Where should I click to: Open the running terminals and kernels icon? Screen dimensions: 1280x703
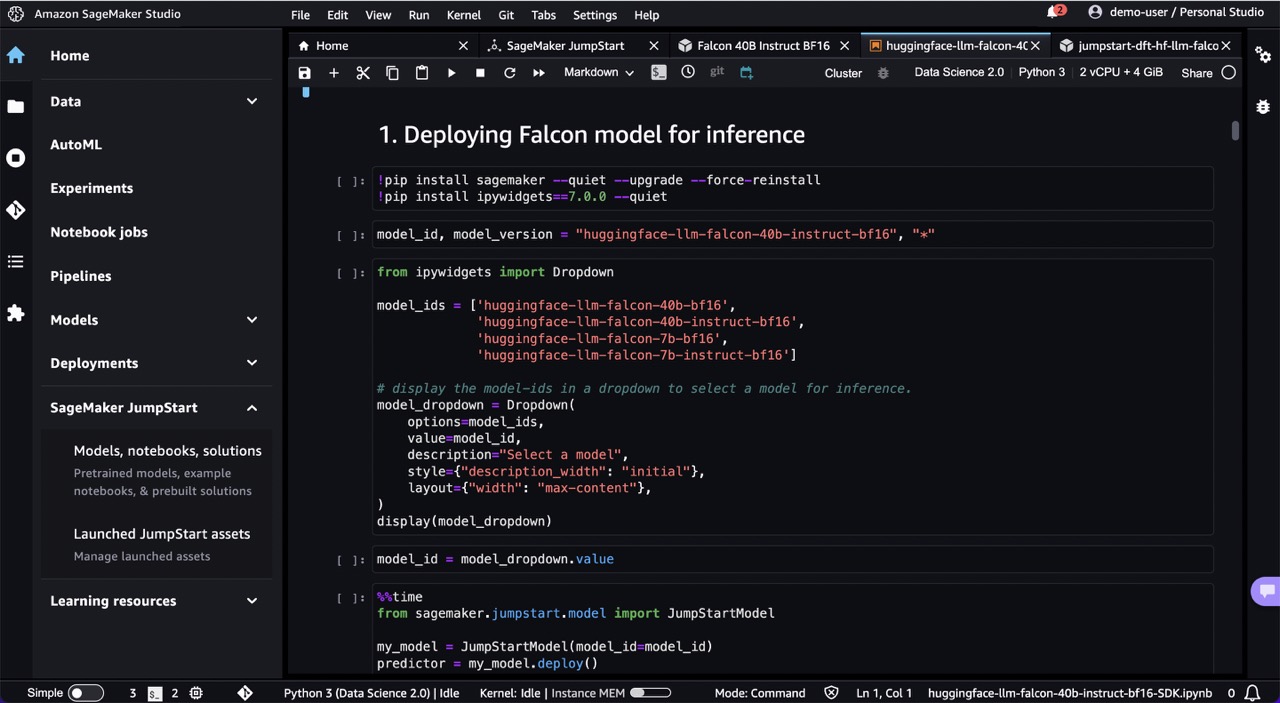click(15, 158)
